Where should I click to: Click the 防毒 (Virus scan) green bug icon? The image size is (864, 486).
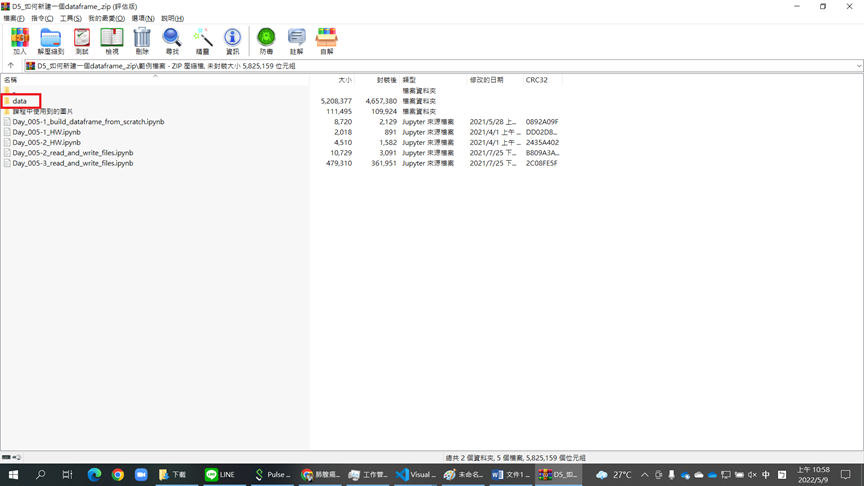[x=266, y=41]
